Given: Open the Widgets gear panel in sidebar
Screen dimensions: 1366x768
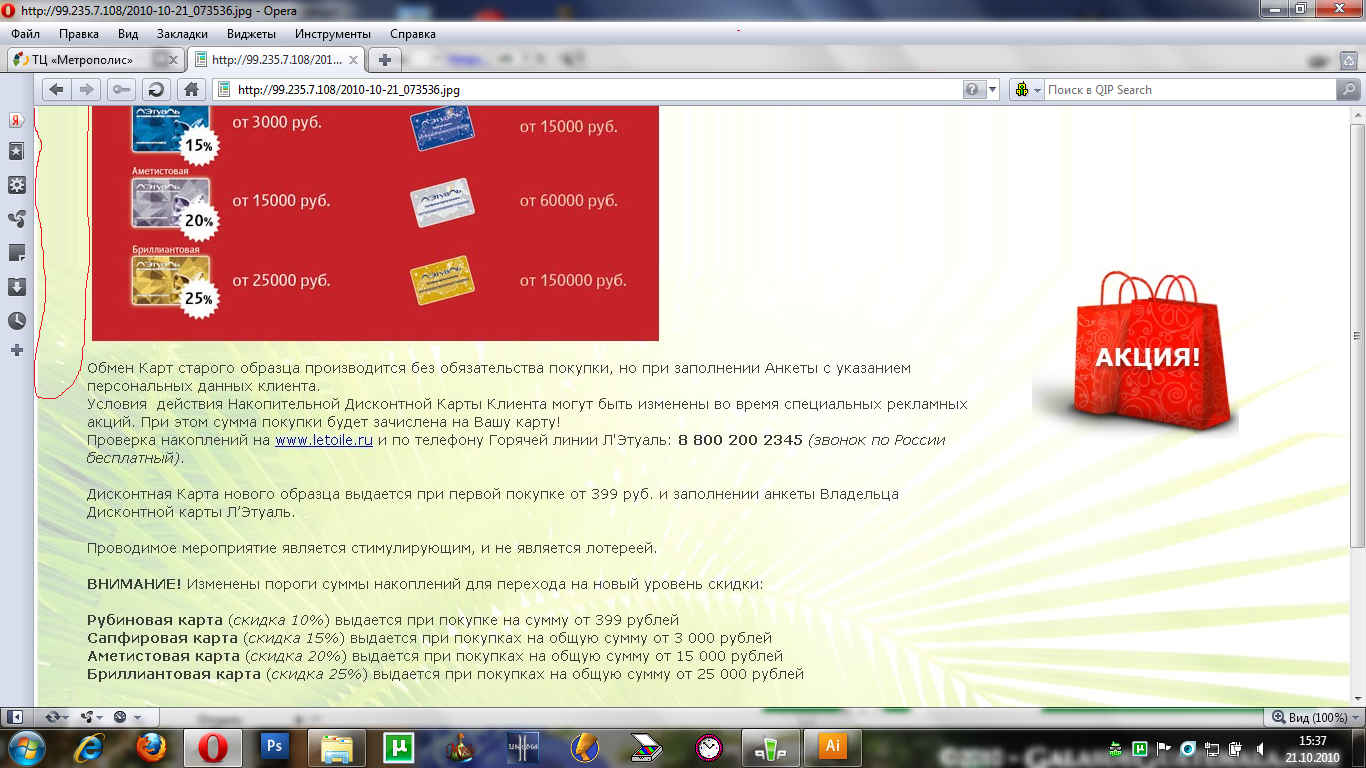Looking at the screenshot, I should point(16,185).
